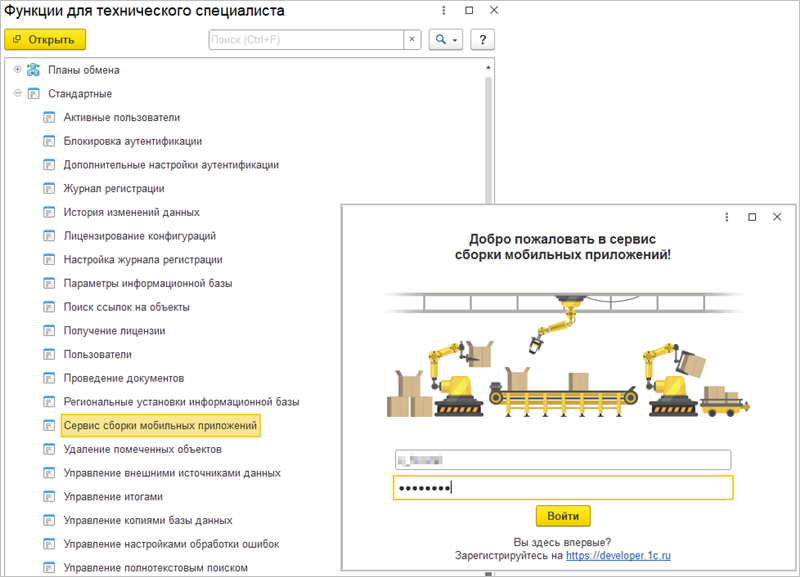Click the icon next to Пользователи

tap(48, 355)
